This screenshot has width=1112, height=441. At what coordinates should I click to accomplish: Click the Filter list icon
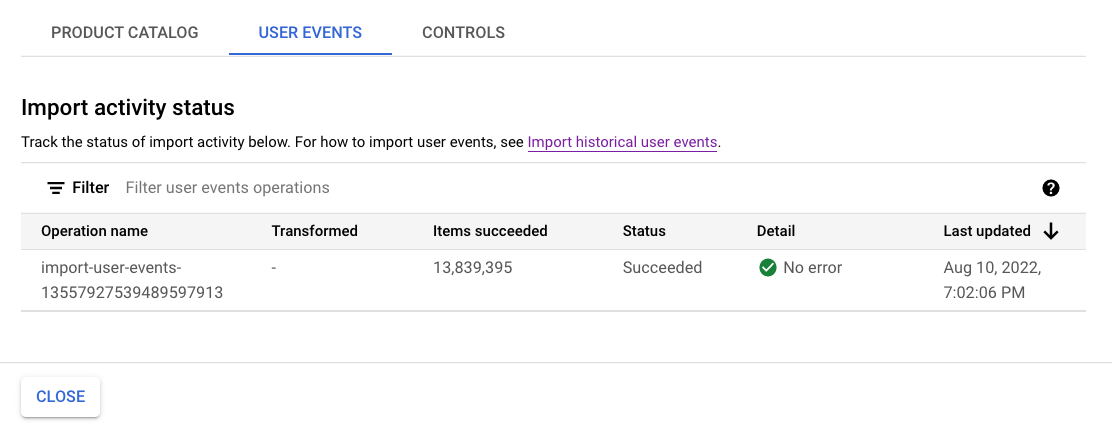tap(56, 188)
